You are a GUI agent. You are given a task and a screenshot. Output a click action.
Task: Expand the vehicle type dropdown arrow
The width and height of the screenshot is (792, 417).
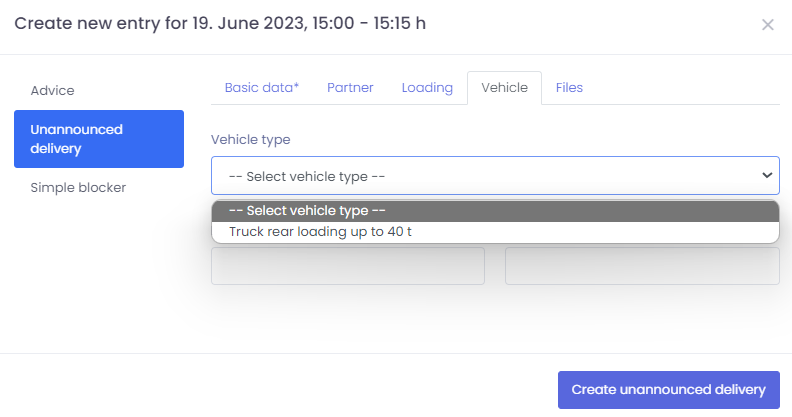767,176
